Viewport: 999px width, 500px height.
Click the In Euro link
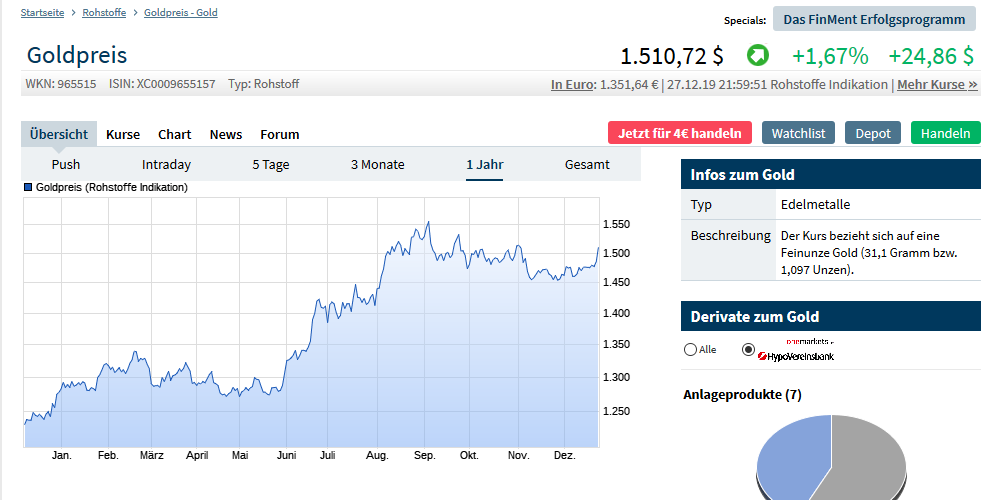coord(572,85)
